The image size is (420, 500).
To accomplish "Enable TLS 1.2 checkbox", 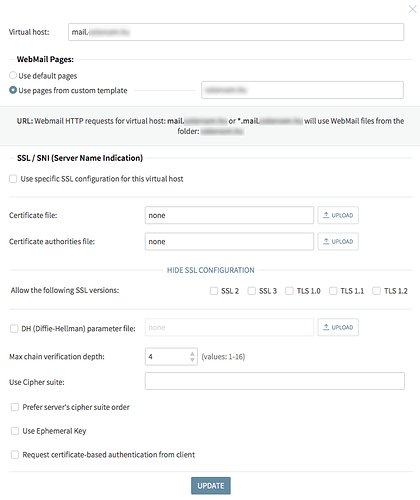I will pos(376,291).
